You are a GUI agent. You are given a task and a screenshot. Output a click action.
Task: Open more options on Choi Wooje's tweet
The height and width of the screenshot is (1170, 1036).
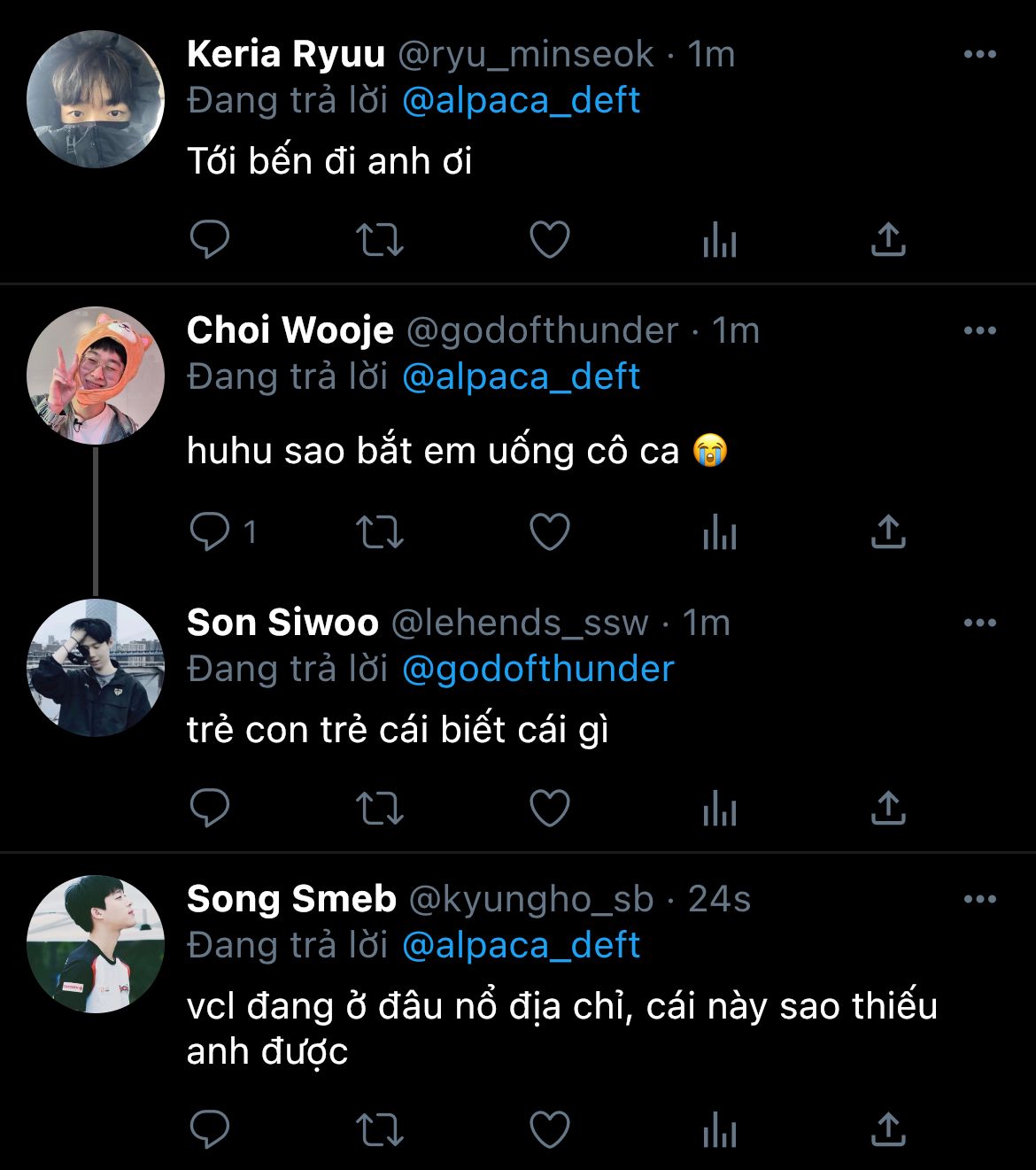[x=979, y=331]
